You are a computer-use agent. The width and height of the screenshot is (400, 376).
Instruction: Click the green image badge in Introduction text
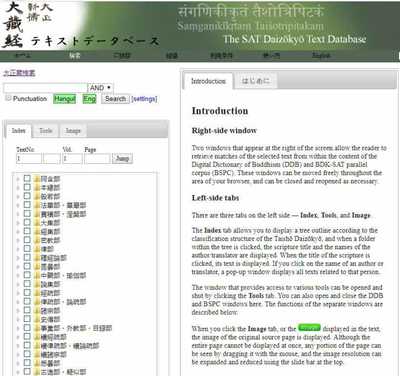[x=309, y=328]
